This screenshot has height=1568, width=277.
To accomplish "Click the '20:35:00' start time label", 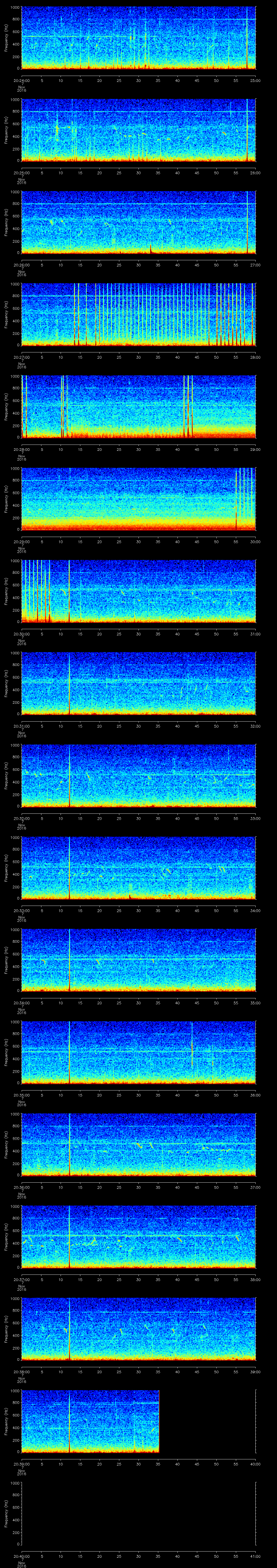I will 21,1095.
